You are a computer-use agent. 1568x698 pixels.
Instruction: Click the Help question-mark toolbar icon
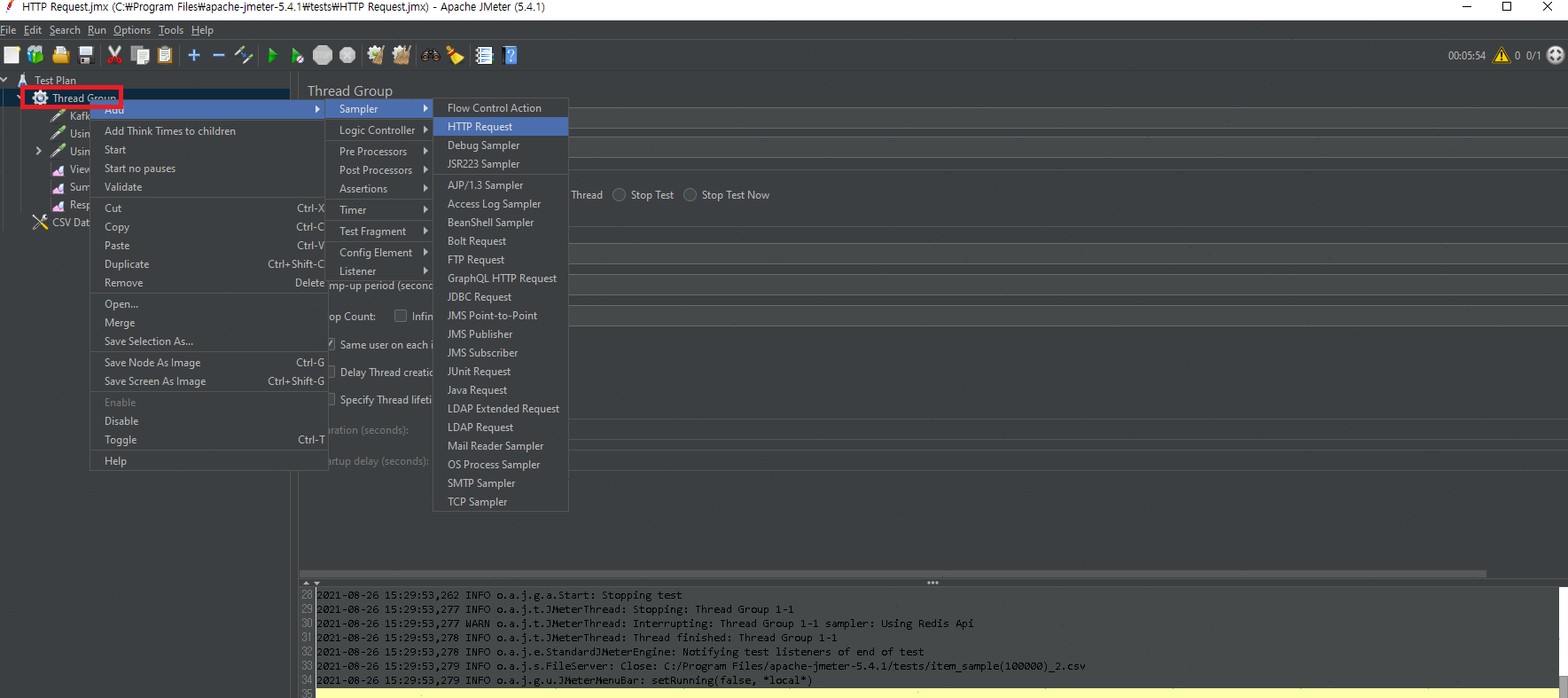click(511, 55)
